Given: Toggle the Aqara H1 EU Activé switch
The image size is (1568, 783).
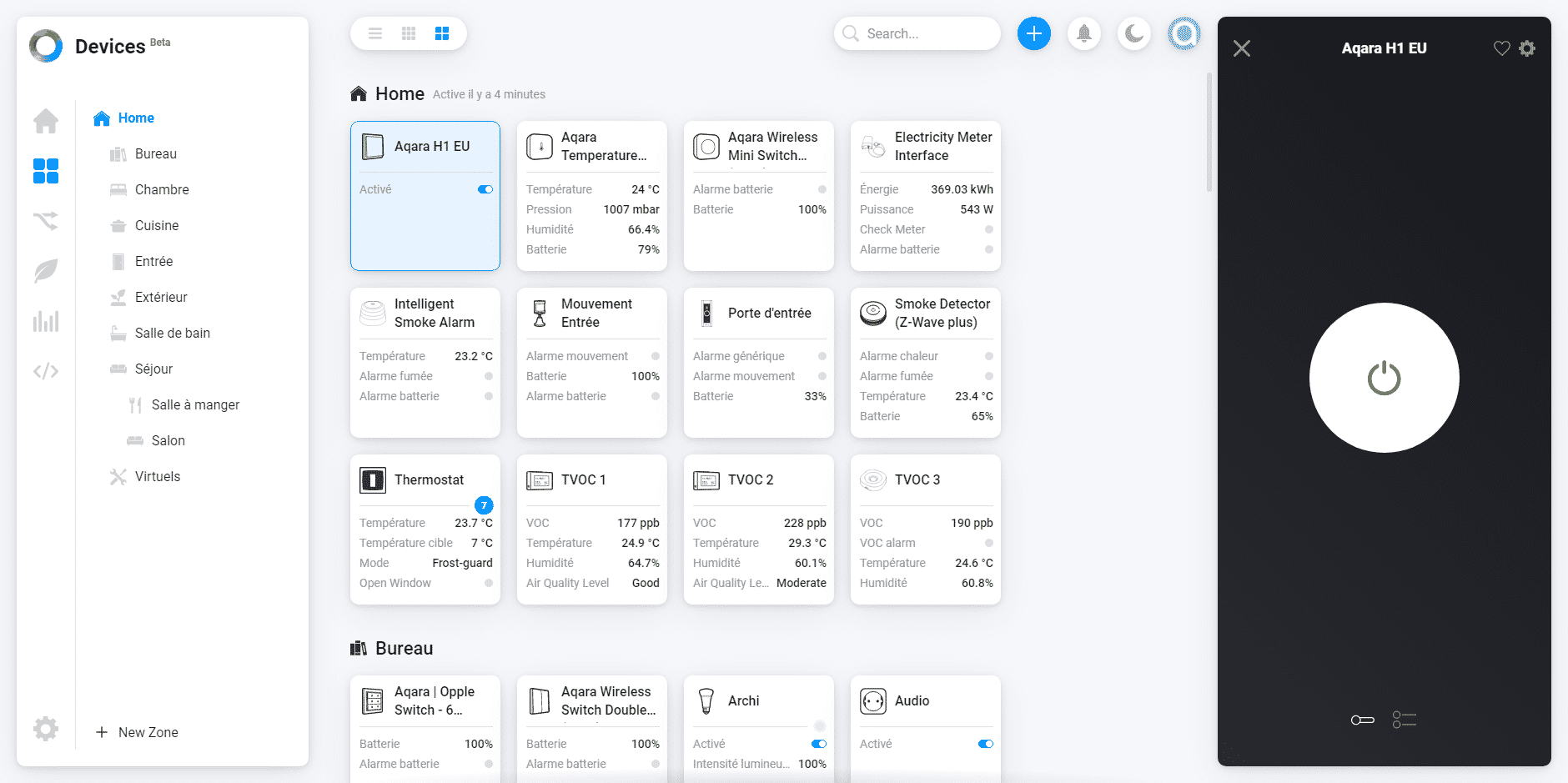Looking at the screenshot, I should coord(485,189).
